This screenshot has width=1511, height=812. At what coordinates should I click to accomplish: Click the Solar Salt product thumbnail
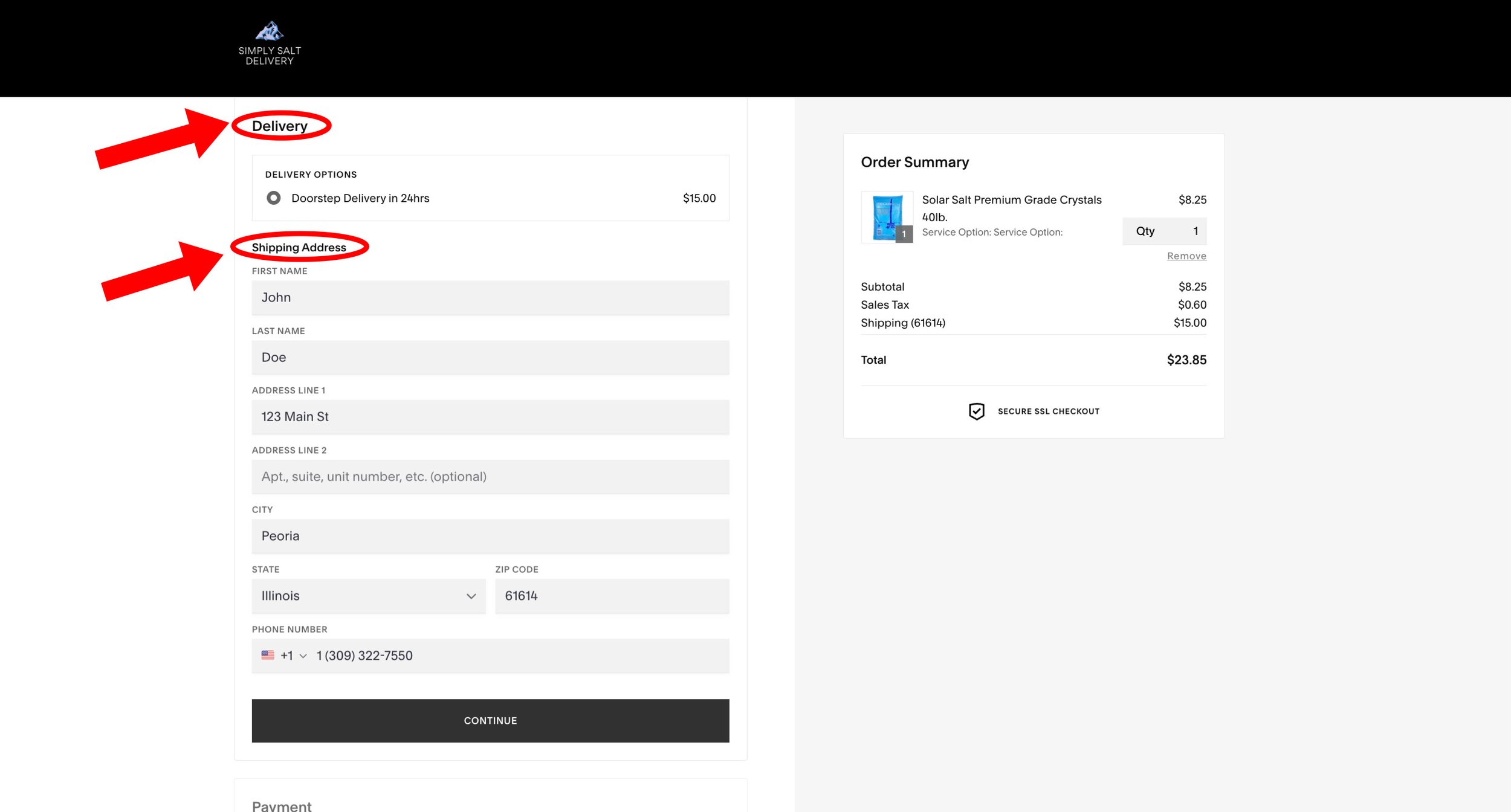886,216
